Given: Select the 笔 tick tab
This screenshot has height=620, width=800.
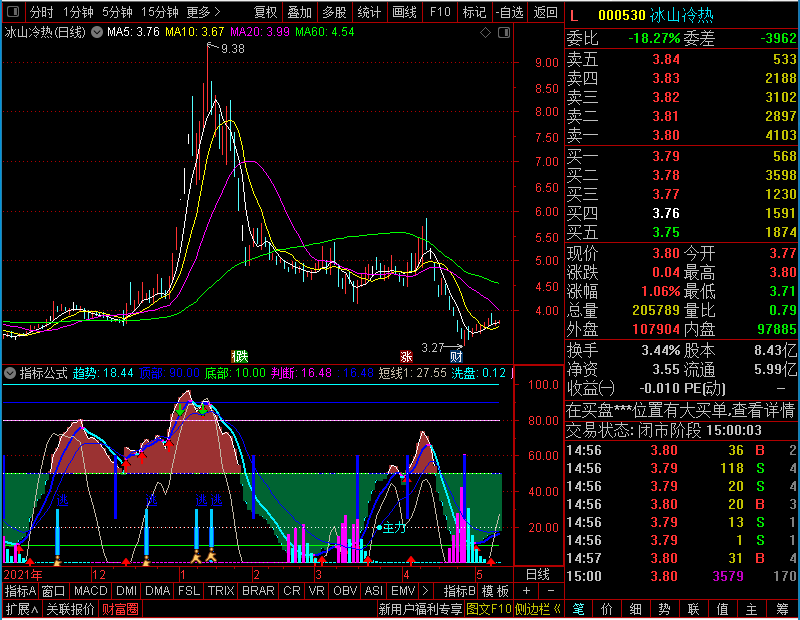Looking at the screenshot, I should coord(578,609).
